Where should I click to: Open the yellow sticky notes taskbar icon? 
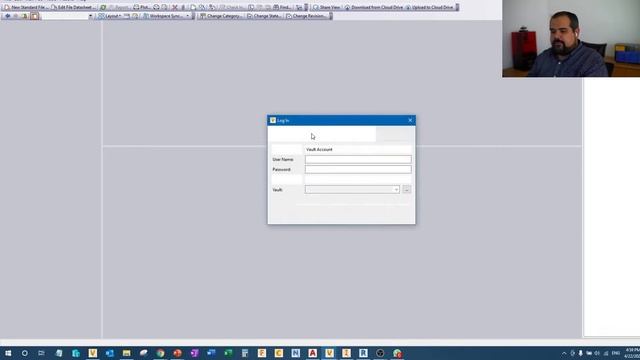coord(127,353)
